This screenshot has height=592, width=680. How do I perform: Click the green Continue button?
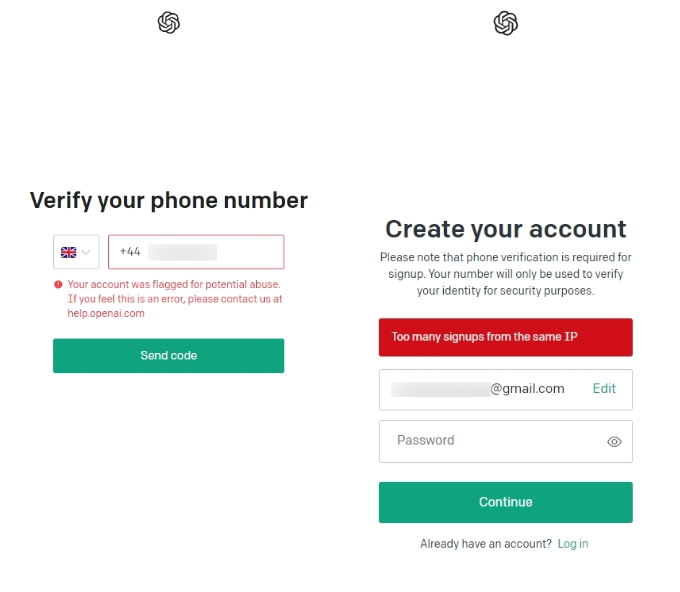point(506,502)
